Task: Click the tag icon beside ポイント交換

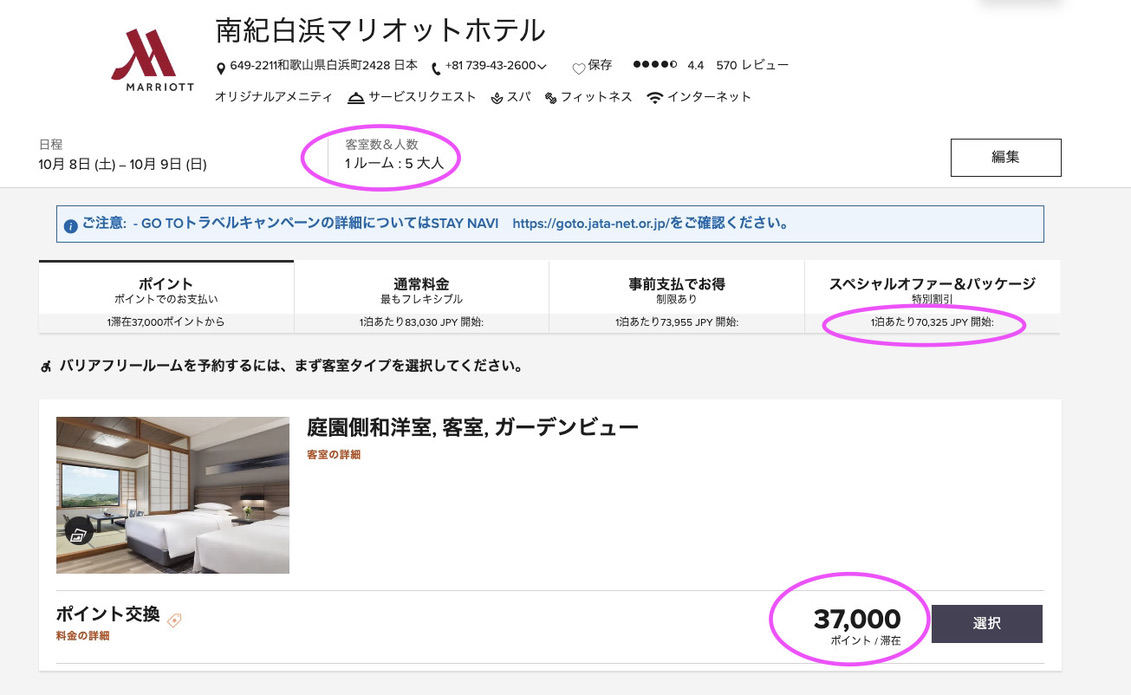Action: [x=173, y=619]
